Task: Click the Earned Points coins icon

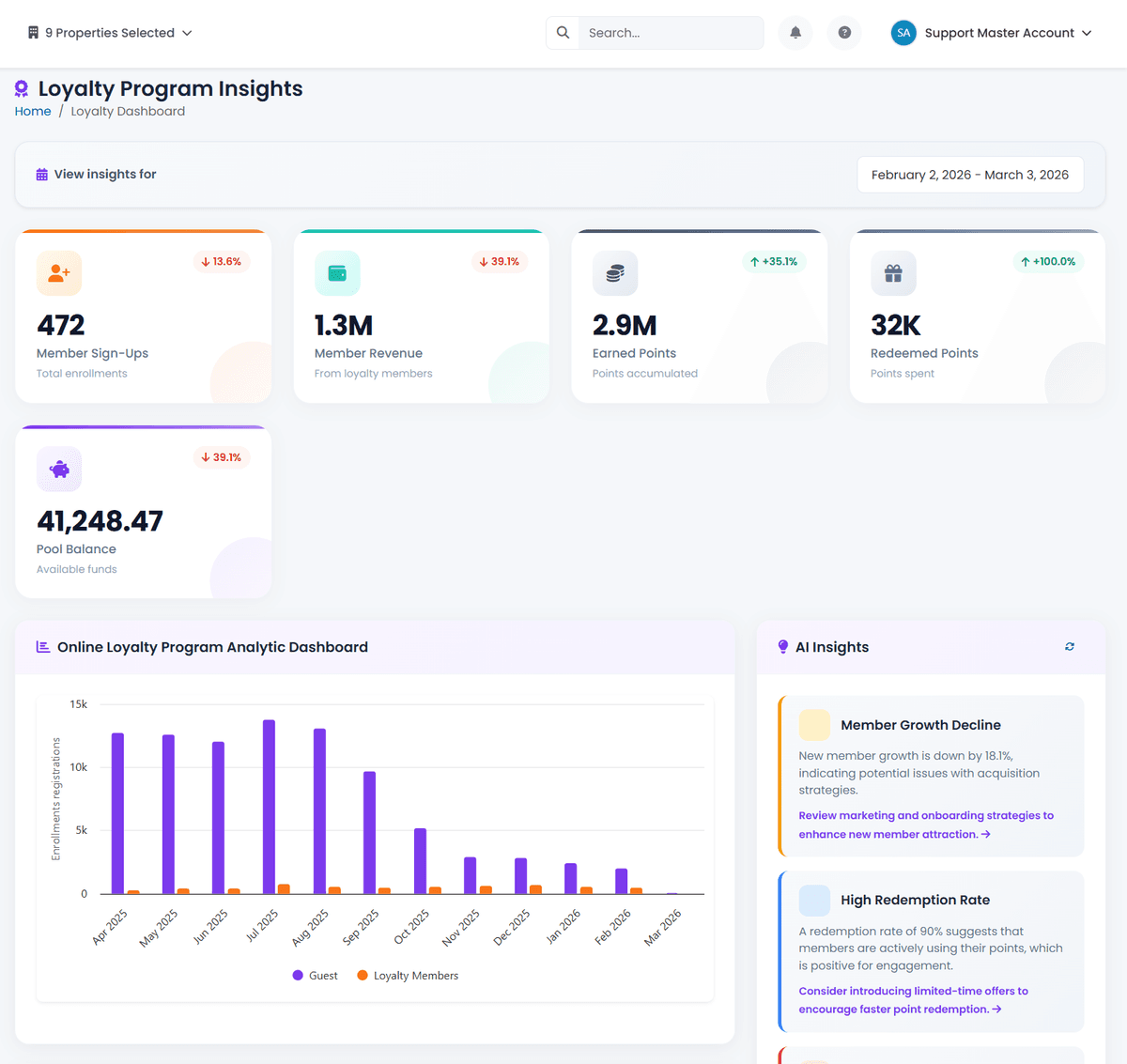Action: point(615,273)
